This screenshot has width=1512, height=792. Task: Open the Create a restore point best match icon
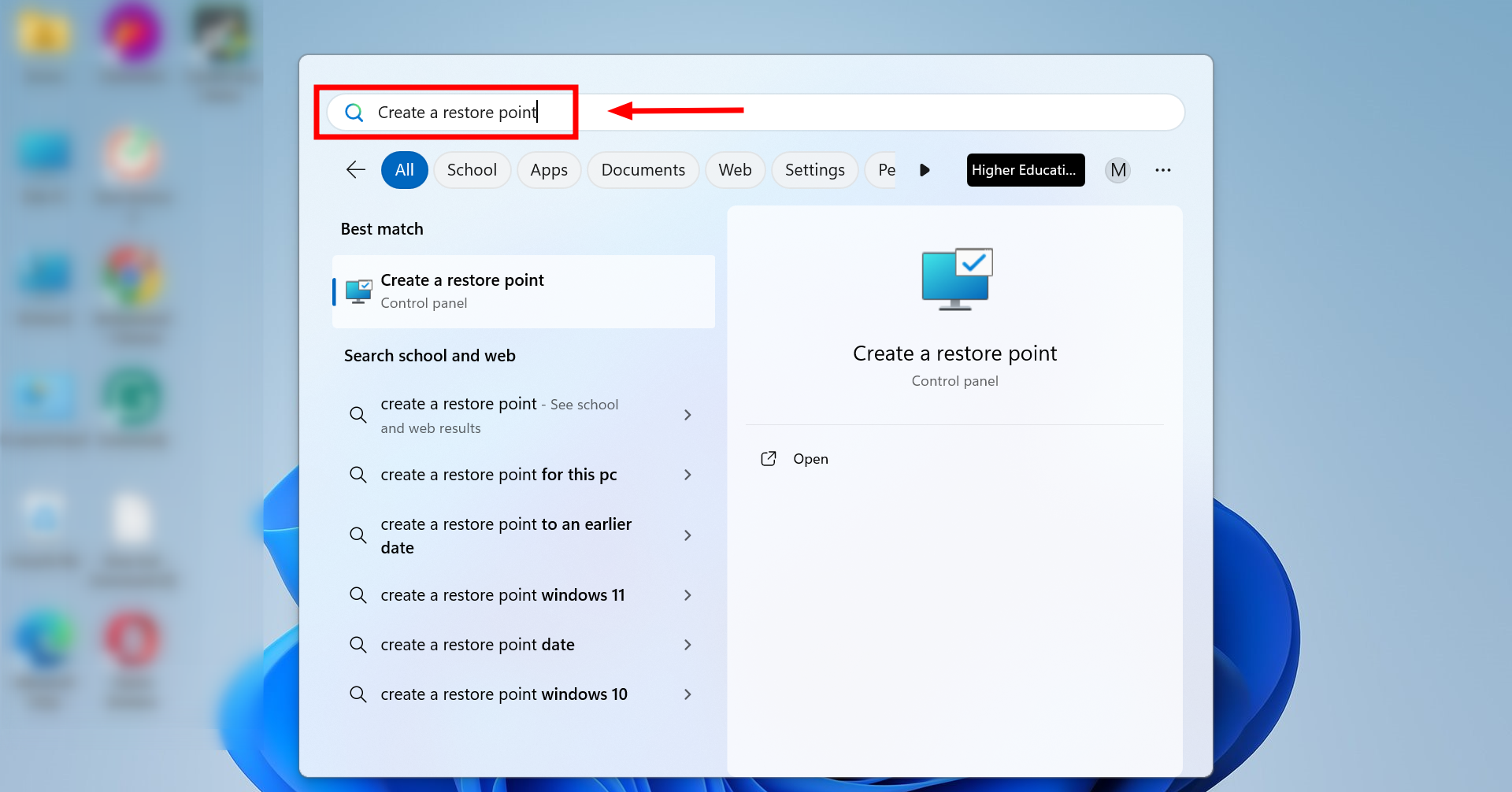click(x=358, y=291)
